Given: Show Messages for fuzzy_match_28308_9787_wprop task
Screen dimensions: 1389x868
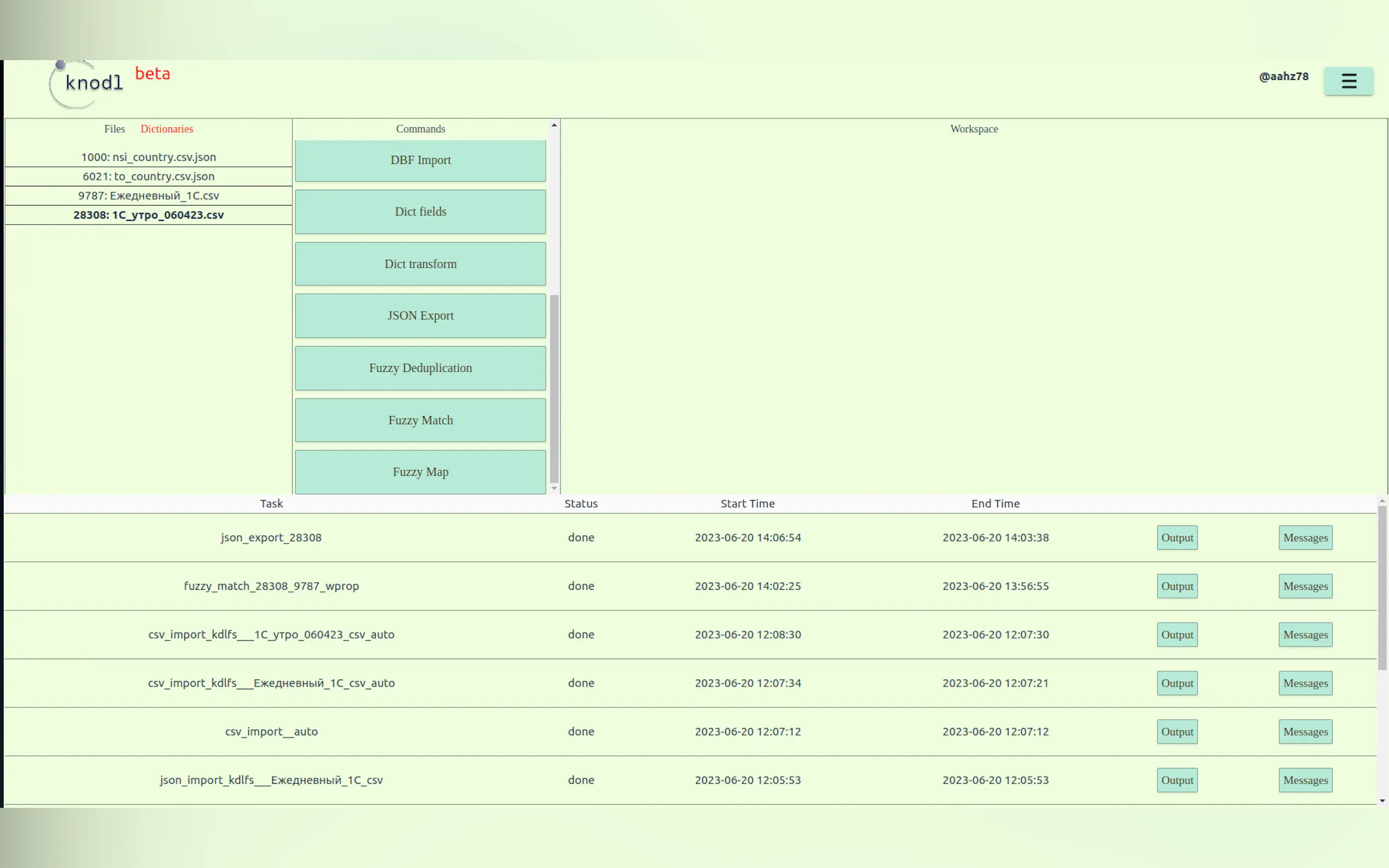Looking at the screenshot, I should pos(1305,586).
